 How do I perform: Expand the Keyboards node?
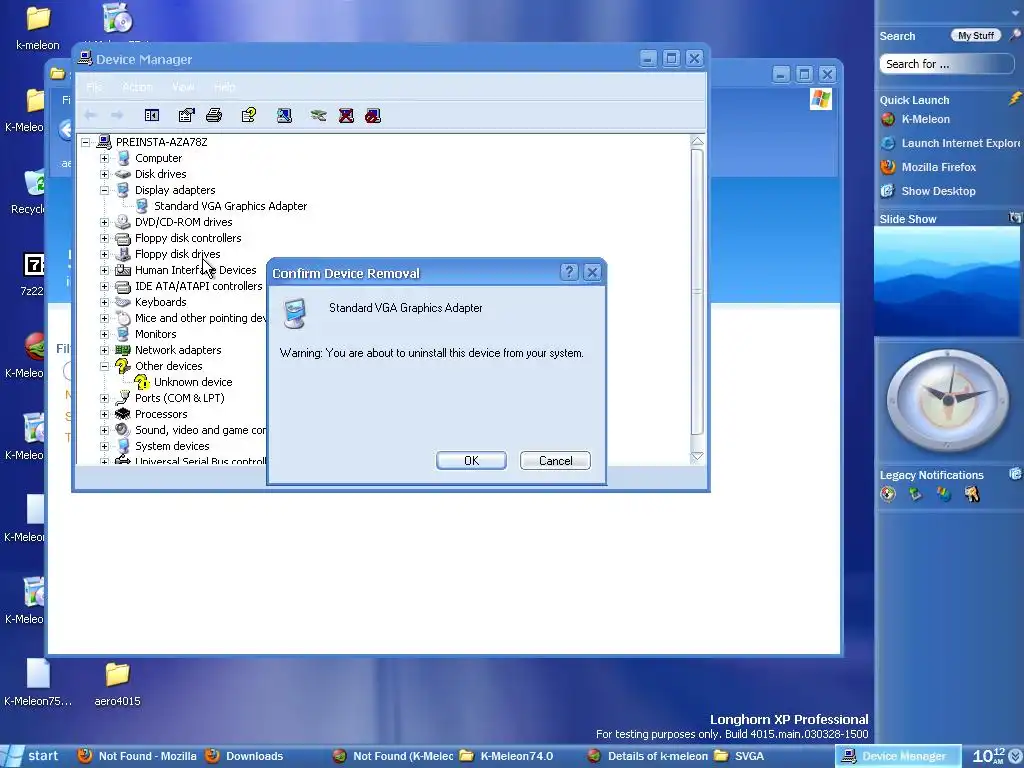104,302
